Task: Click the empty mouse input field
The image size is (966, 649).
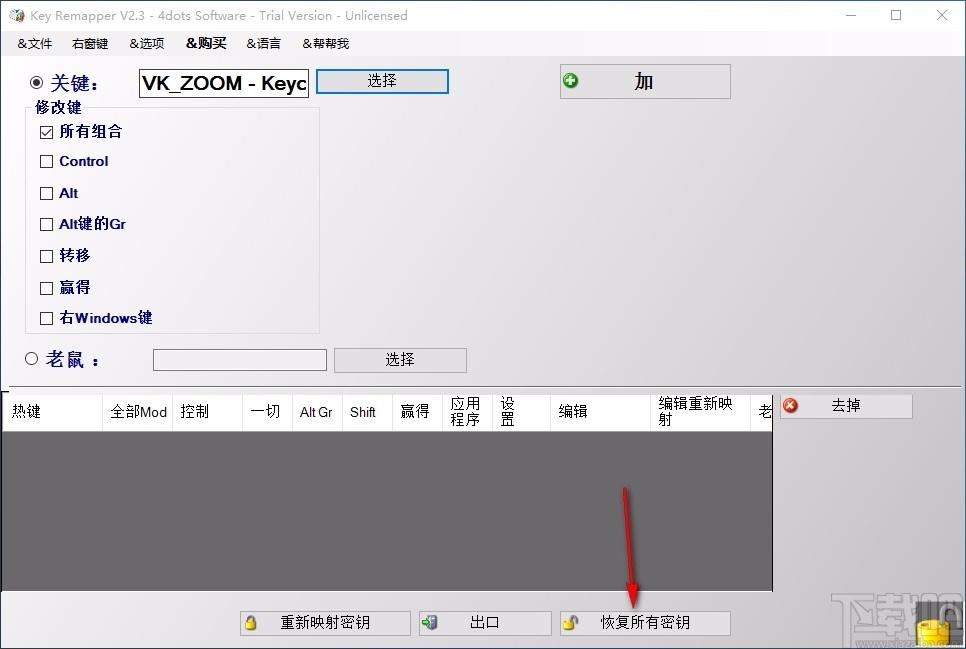Action: pyautogui.click(x=240, y=360)
